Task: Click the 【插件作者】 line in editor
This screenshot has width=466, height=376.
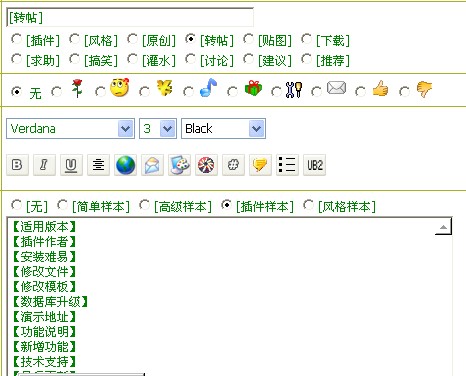Action: (44, 242)
